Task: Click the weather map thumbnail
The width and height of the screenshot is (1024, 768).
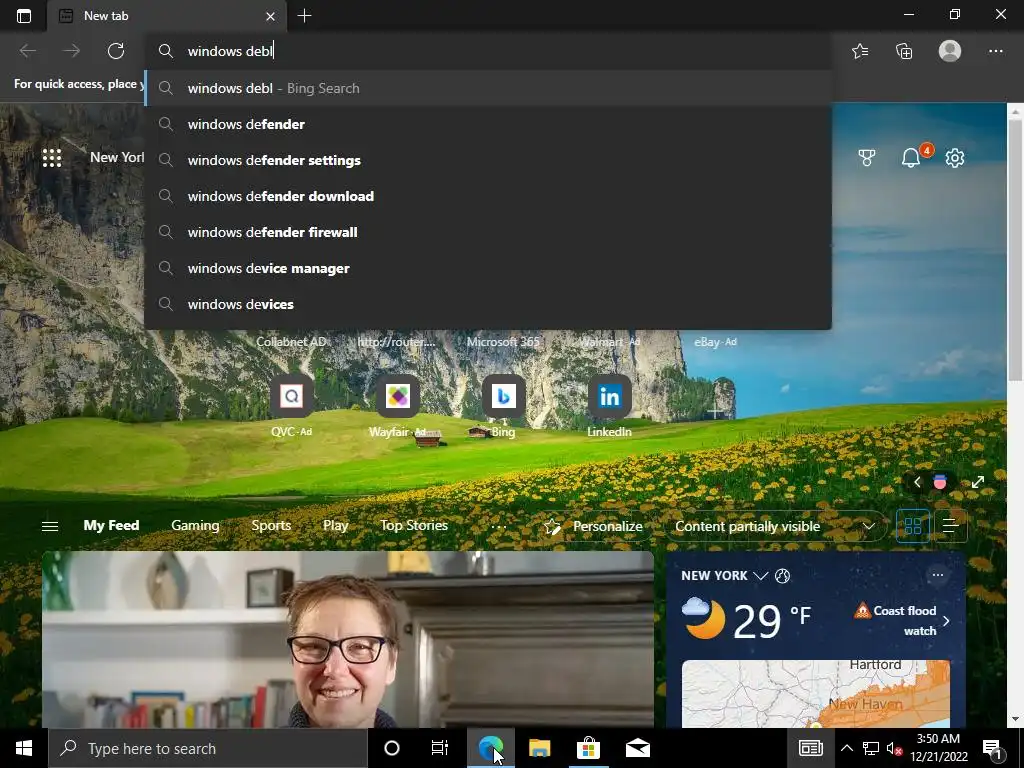Action: (x=816, y=694)
